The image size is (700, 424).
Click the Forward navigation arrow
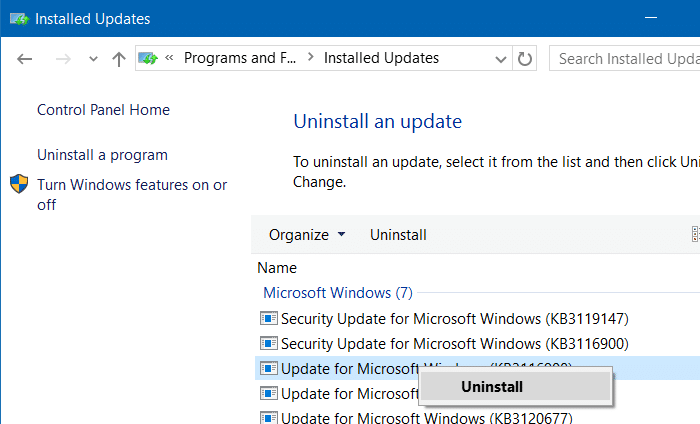pos(63,58)
